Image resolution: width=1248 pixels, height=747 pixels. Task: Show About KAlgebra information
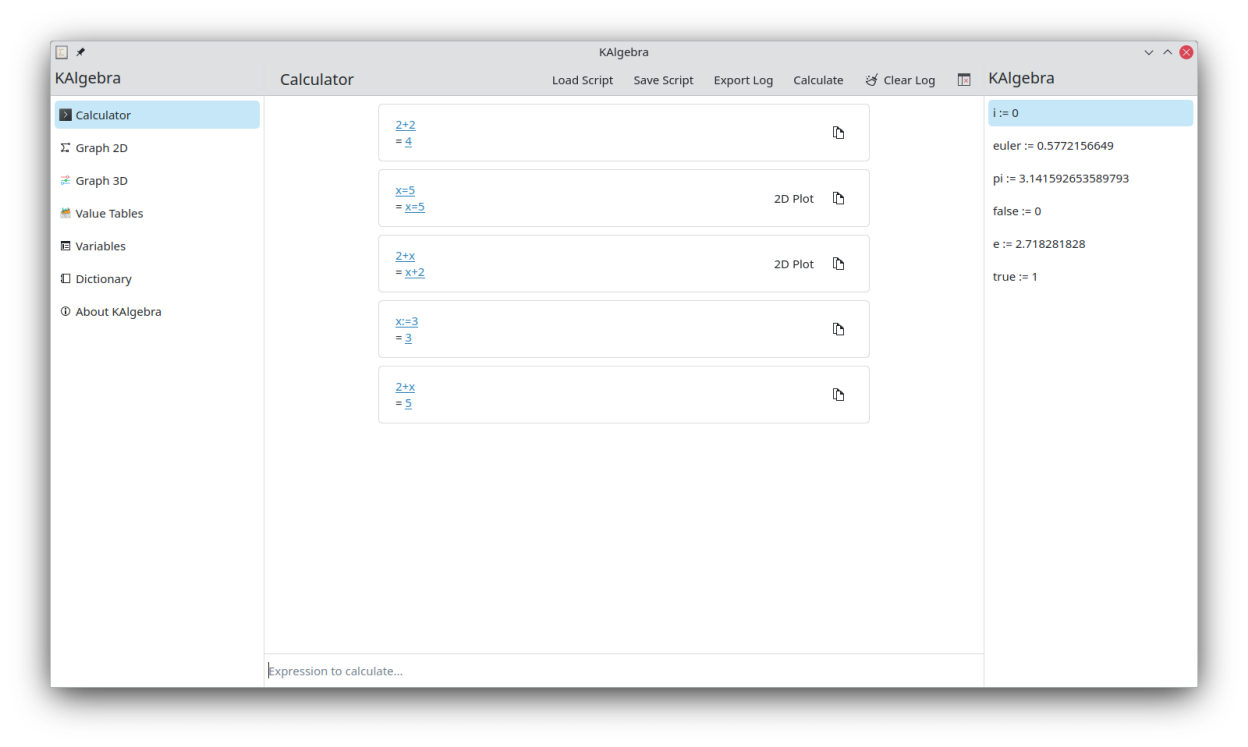pos(118,312)
